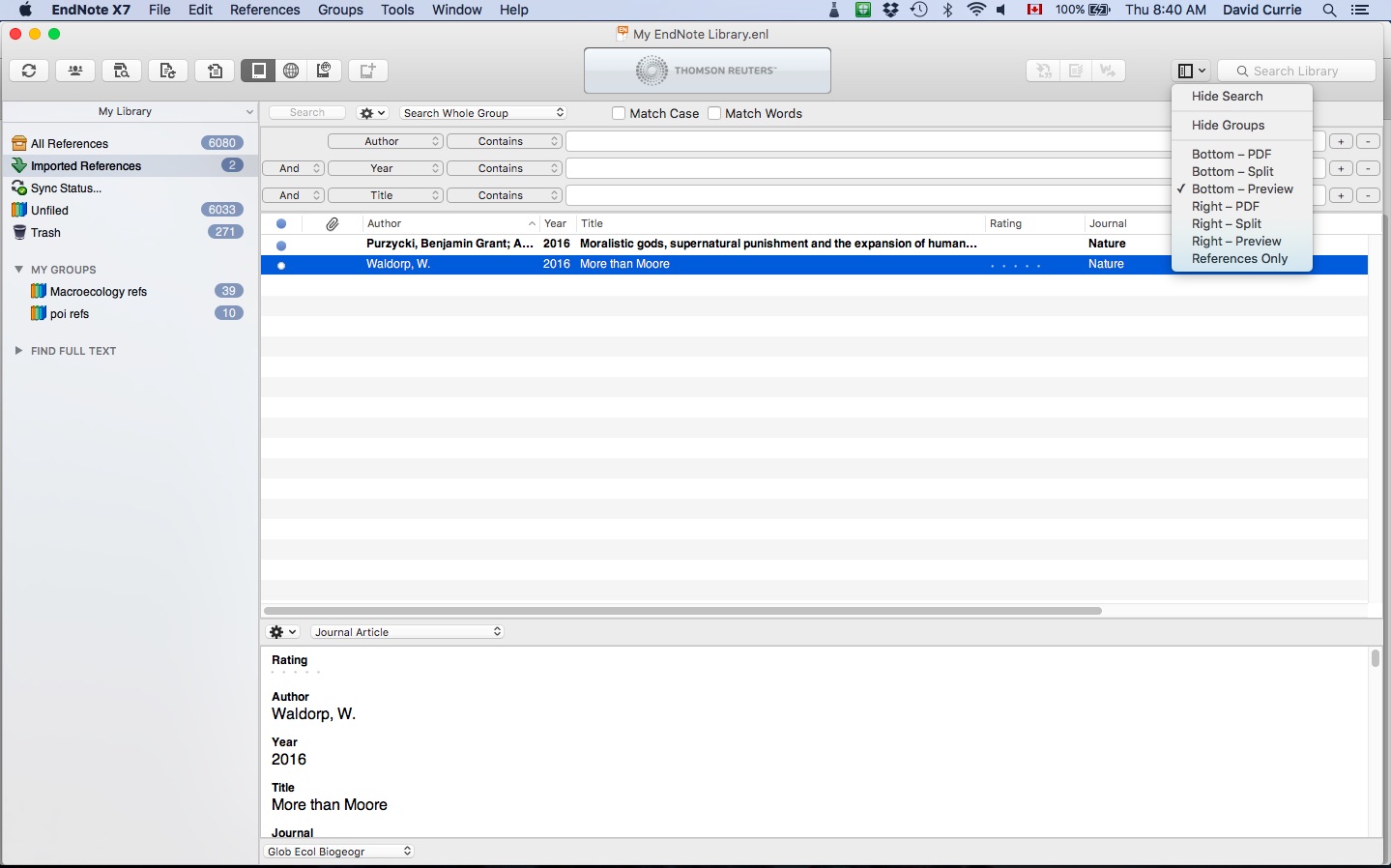
Task: Click the Insert Citation toolbar icon
Action: pos(1043,71)
